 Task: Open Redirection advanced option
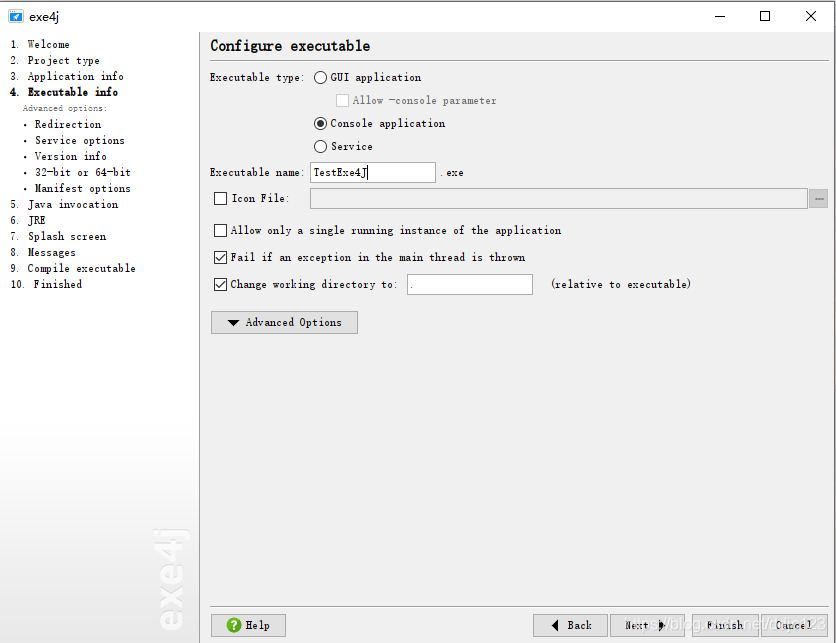(x=68, y=124)
